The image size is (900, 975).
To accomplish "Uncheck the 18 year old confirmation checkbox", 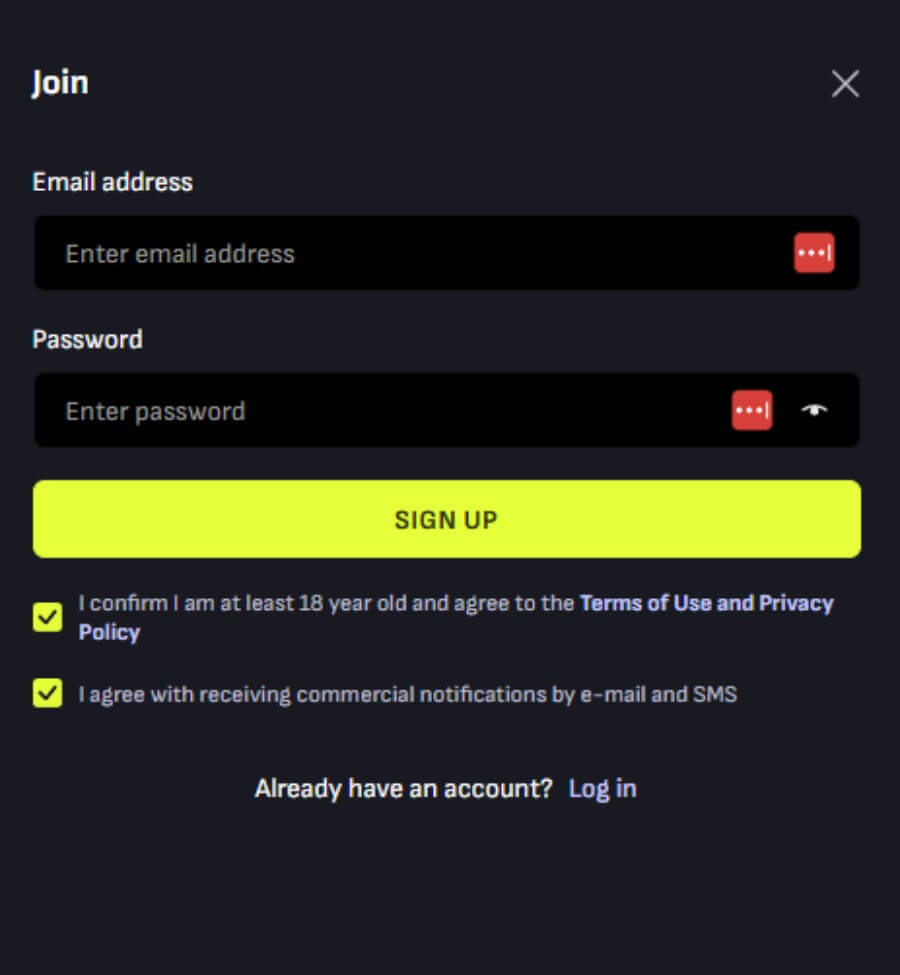I will [47, 617].
